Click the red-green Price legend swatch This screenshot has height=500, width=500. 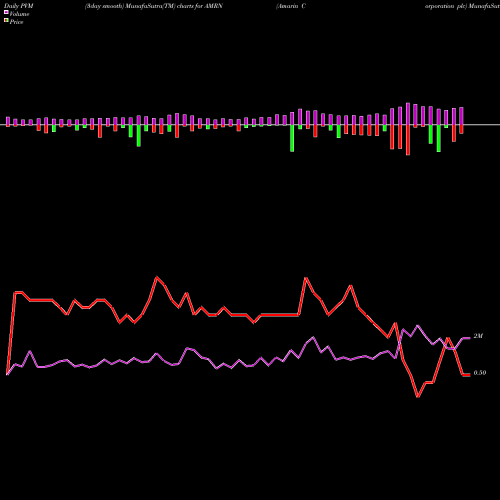coord(6,20)
